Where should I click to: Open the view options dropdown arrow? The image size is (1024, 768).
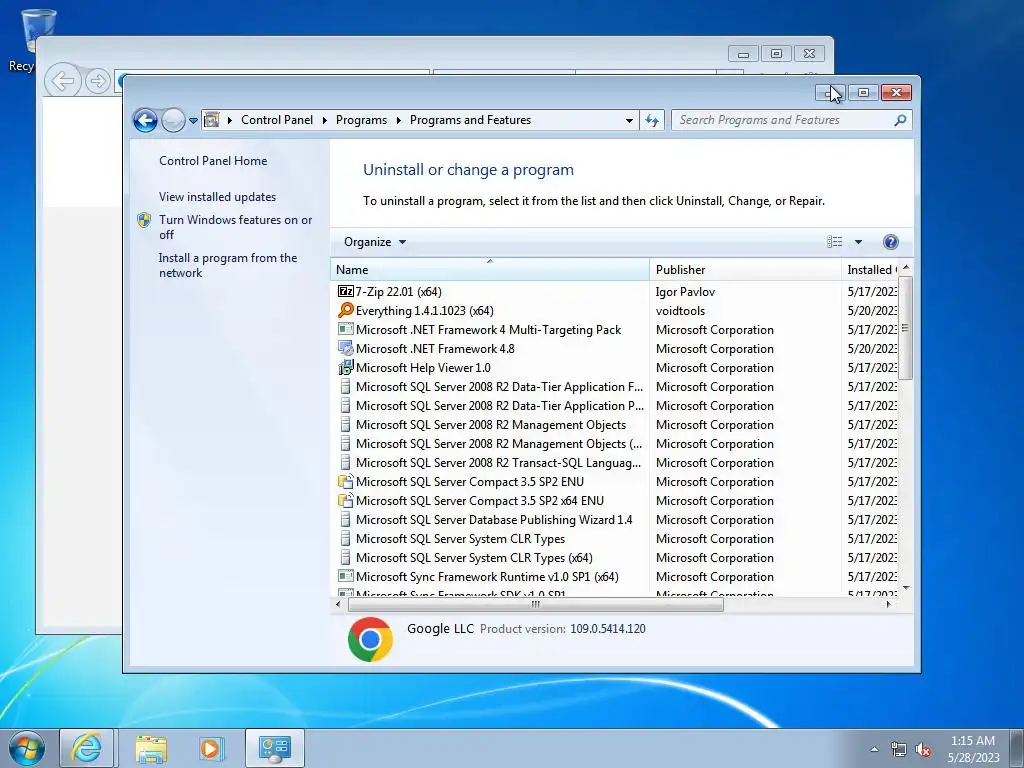858,242
